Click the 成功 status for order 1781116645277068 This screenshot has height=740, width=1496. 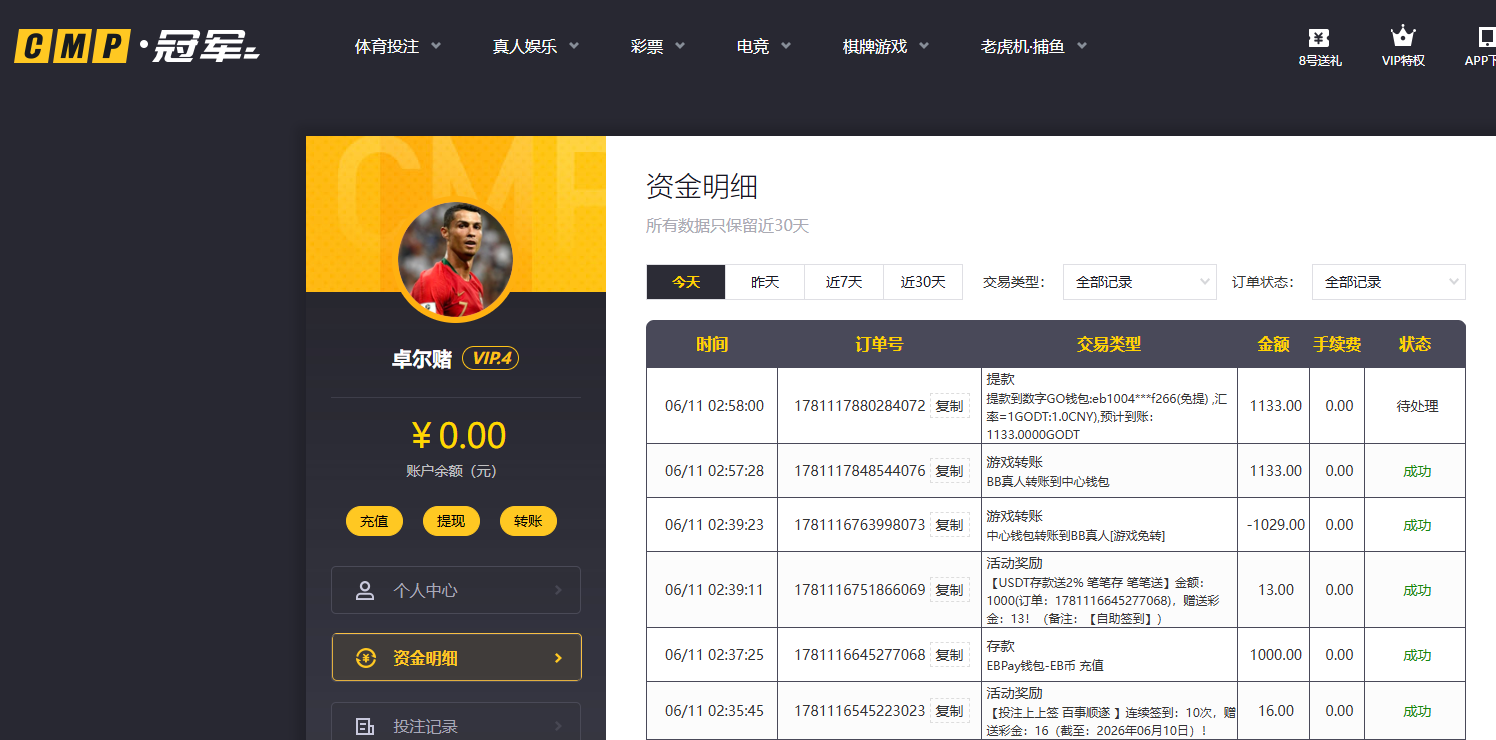(x=1417, y=655)
